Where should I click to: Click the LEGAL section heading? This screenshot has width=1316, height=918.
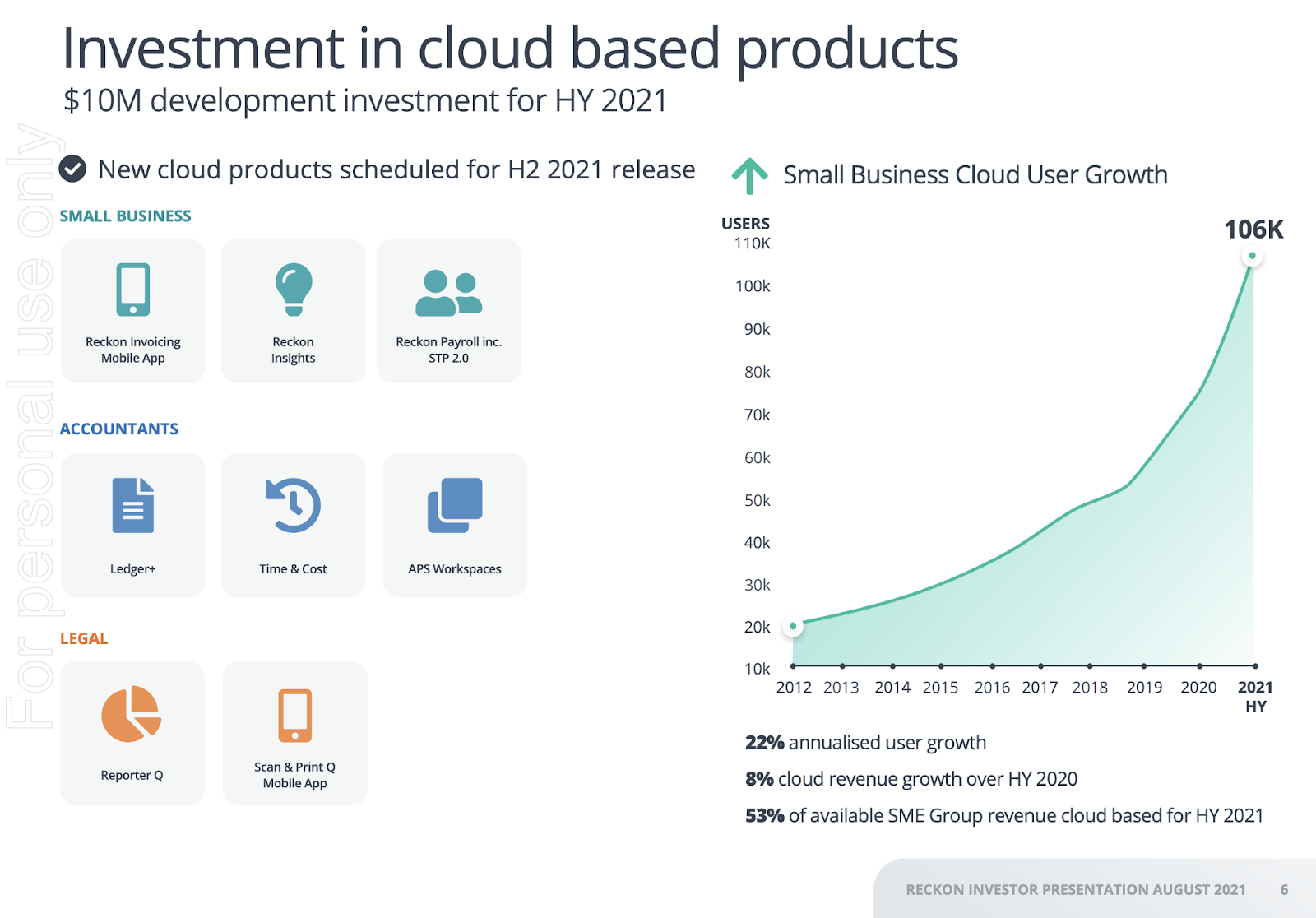(84, 638)
